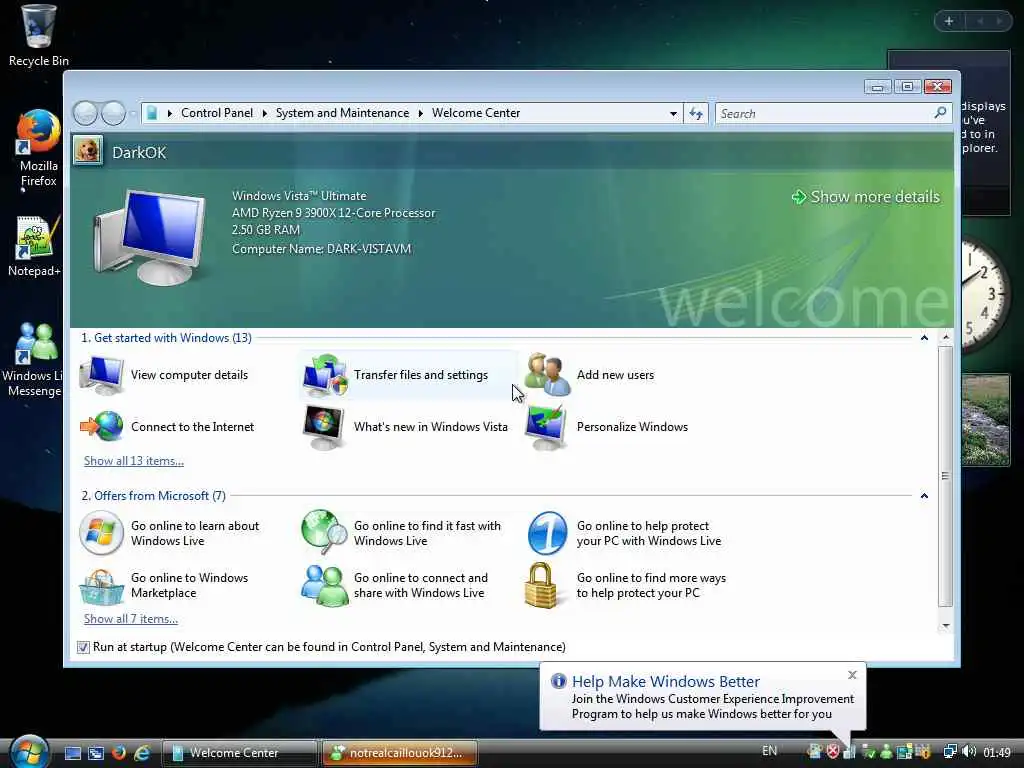Screen dimensions: 1024x768
Task: Click the sidebar add gadget plus button
Action: (x=949, y=21)
